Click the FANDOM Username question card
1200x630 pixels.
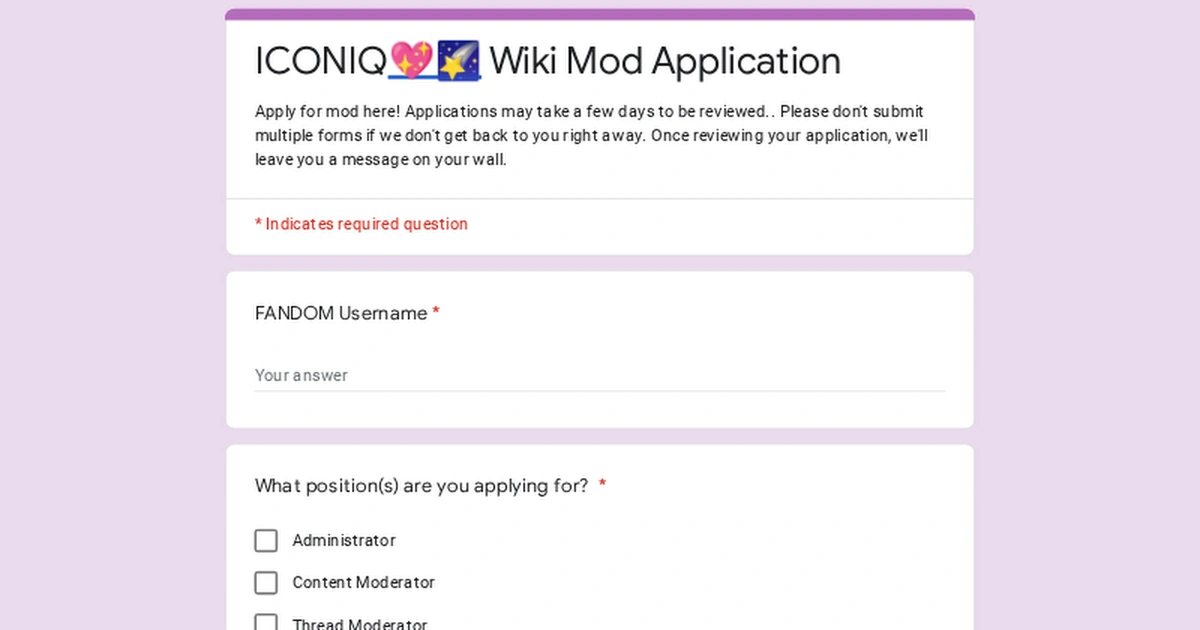tap(600, 348)
